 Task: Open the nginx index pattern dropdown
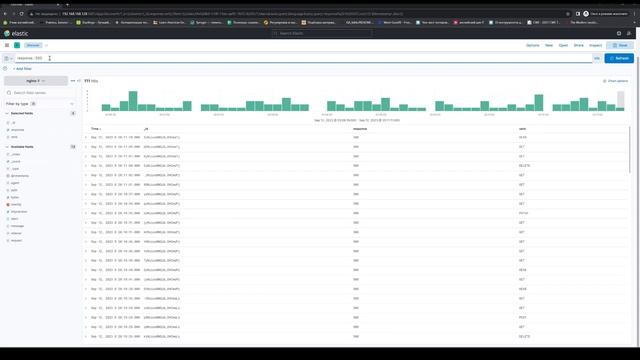point(36,81)
